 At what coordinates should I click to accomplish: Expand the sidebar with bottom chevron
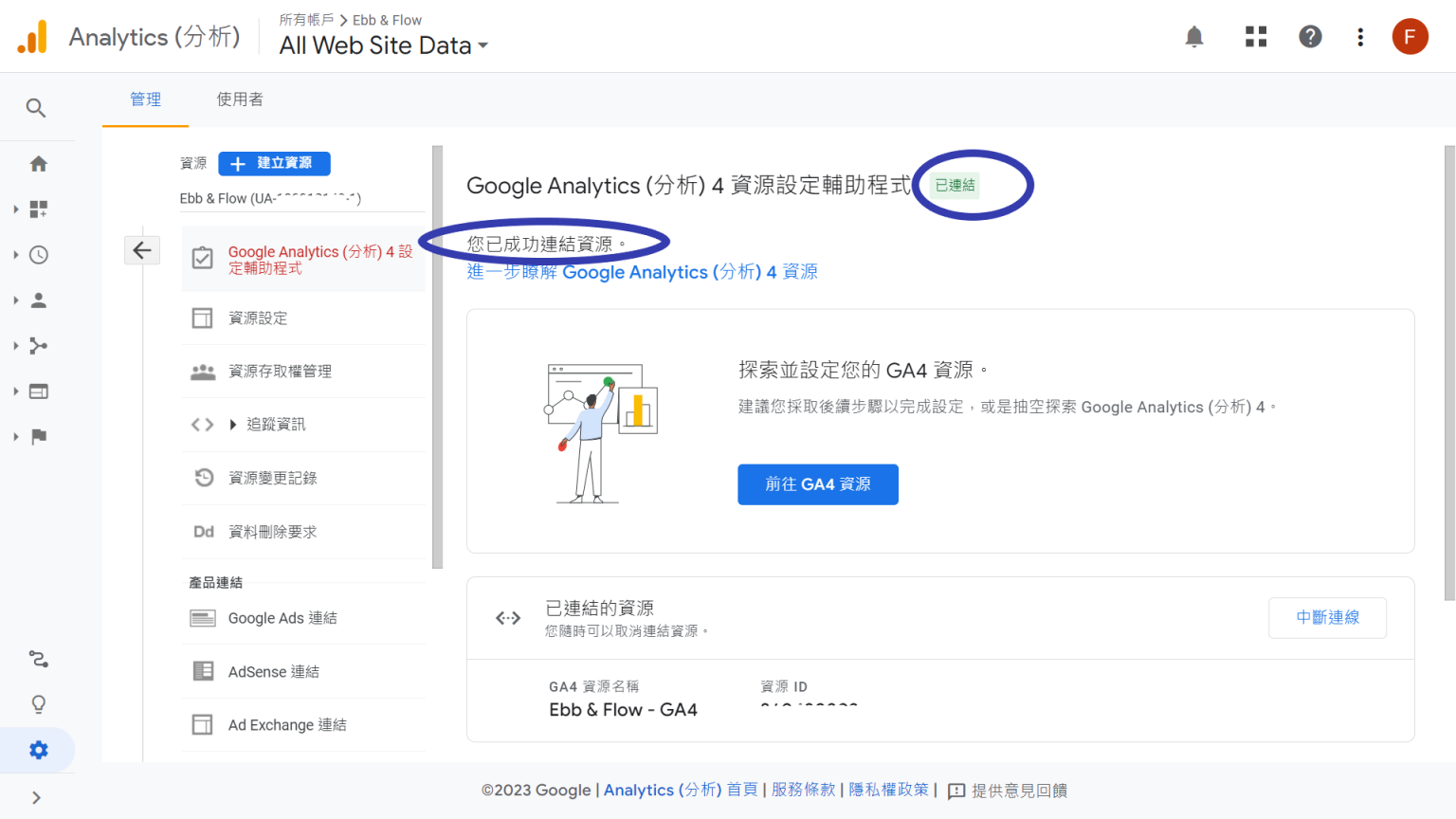pos(36,798)
